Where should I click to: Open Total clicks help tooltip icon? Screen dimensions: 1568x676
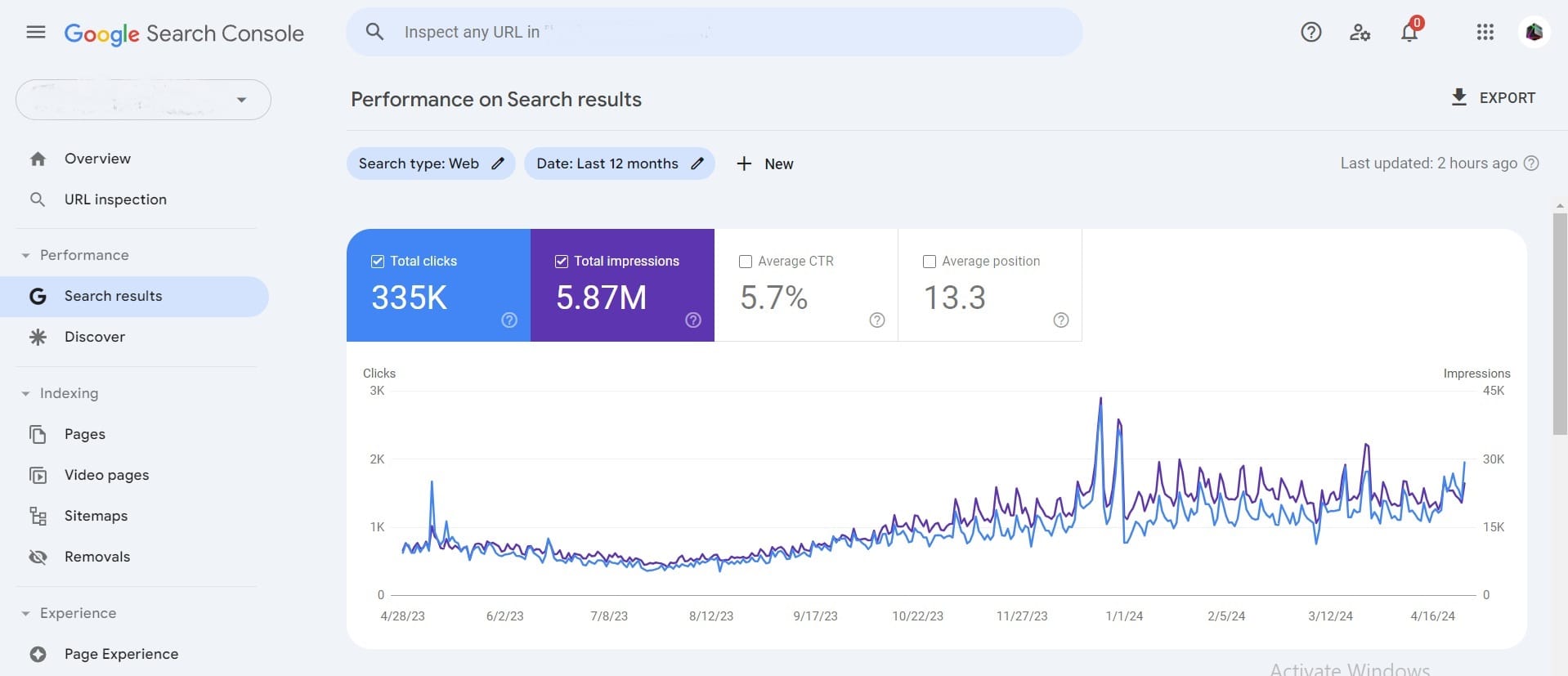point(509,320)
